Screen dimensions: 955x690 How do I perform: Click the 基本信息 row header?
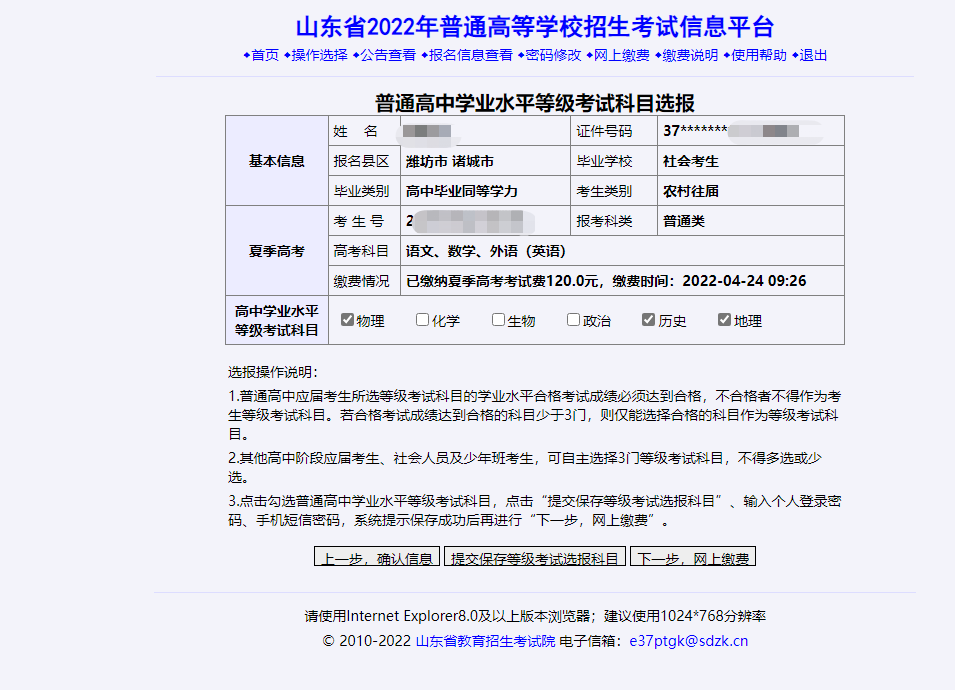[277, 161]
